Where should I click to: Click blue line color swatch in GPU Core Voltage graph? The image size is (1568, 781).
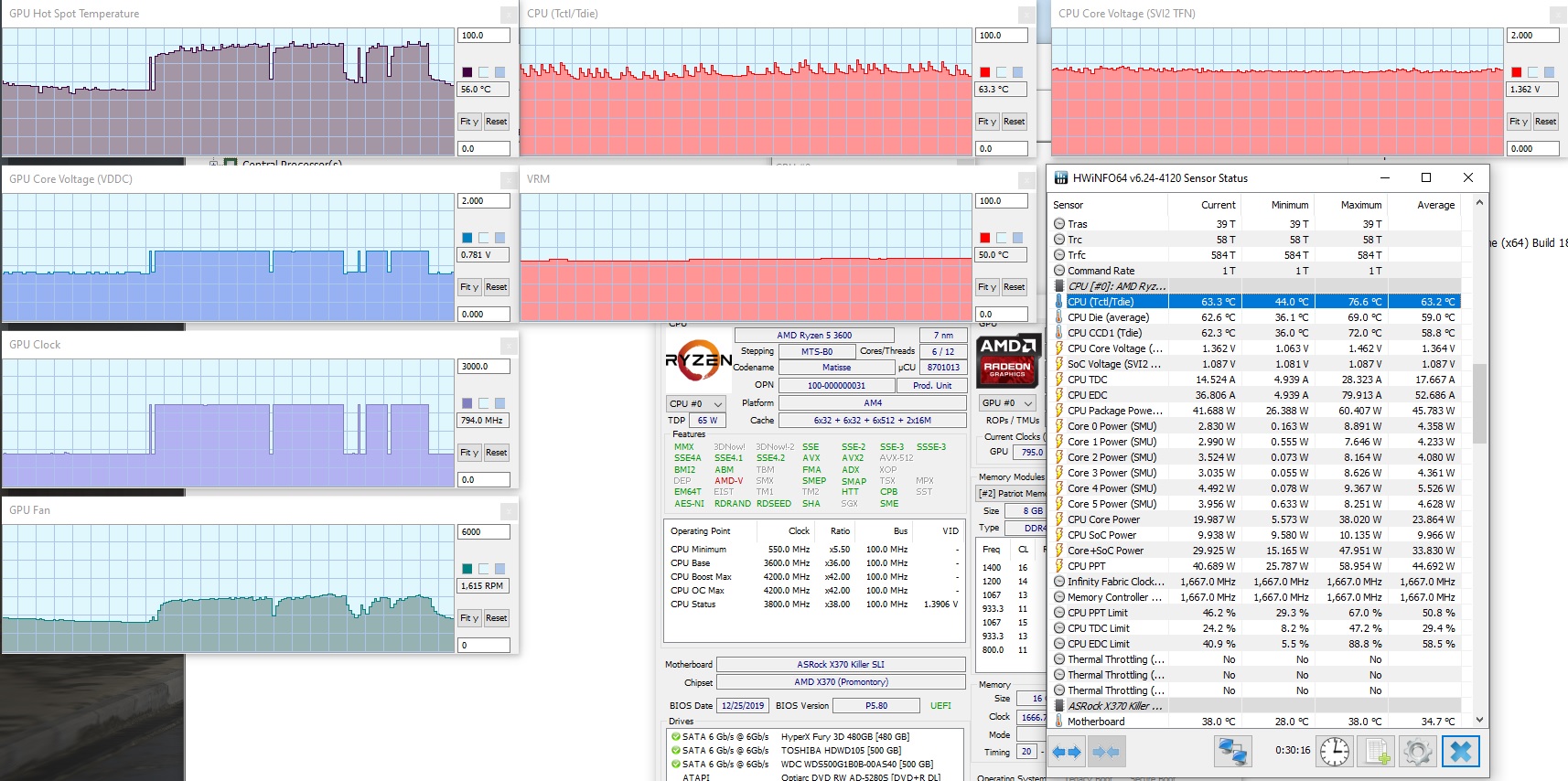(x=467, y=238)
